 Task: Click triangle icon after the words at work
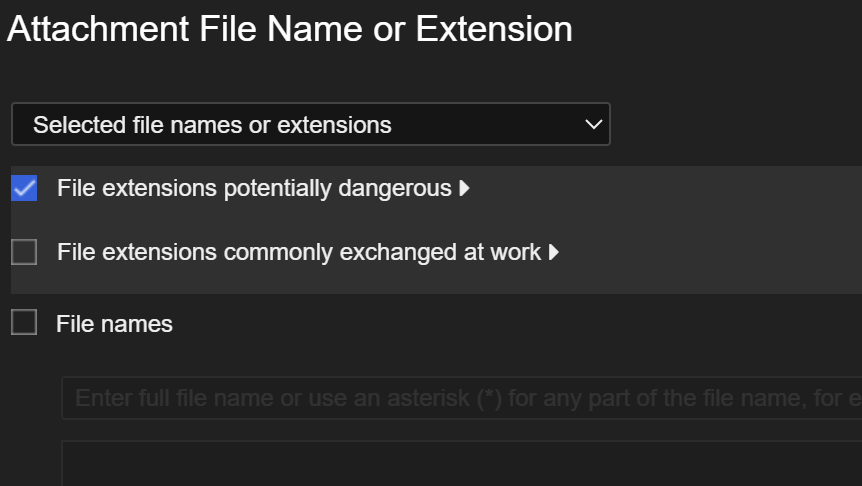(x=554, y=252)
